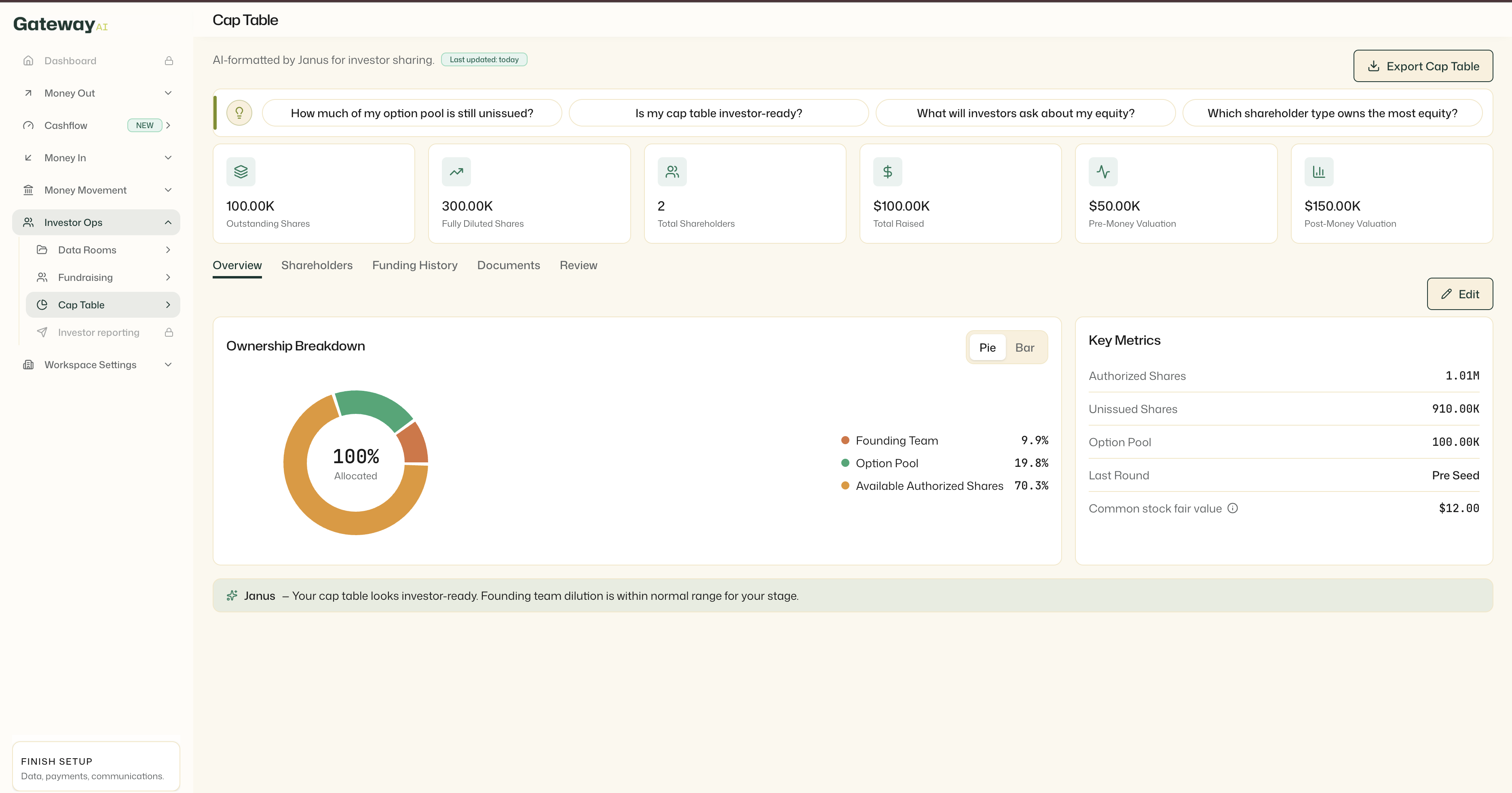The height and width of the screenshot is (793, 1512).
Task: Switch chart view to Bar
Action: [1025, 348]
